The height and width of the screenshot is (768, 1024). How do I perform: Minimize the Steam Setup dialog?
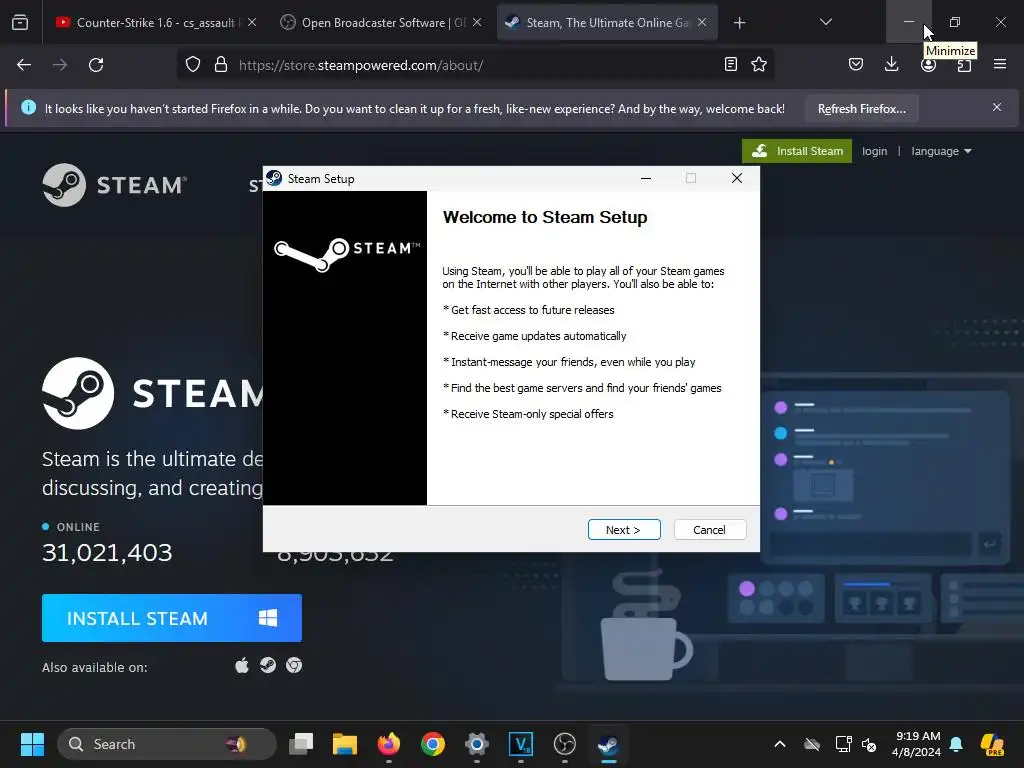tap(646, 178)
